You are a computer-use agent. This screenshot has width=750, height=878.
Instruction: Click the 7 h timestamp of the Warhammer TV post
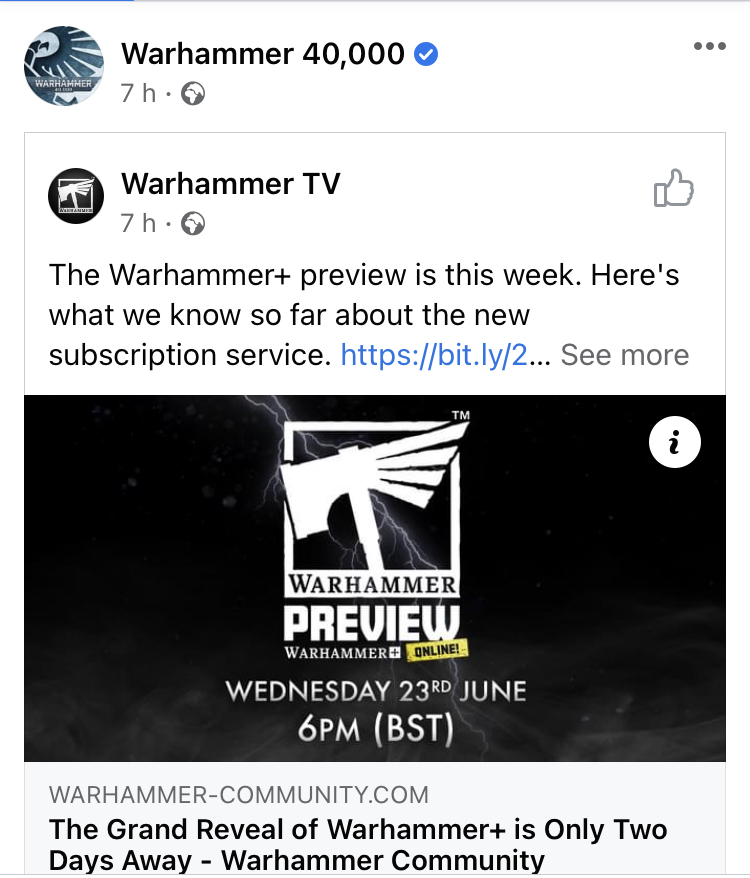click(138, 223)
